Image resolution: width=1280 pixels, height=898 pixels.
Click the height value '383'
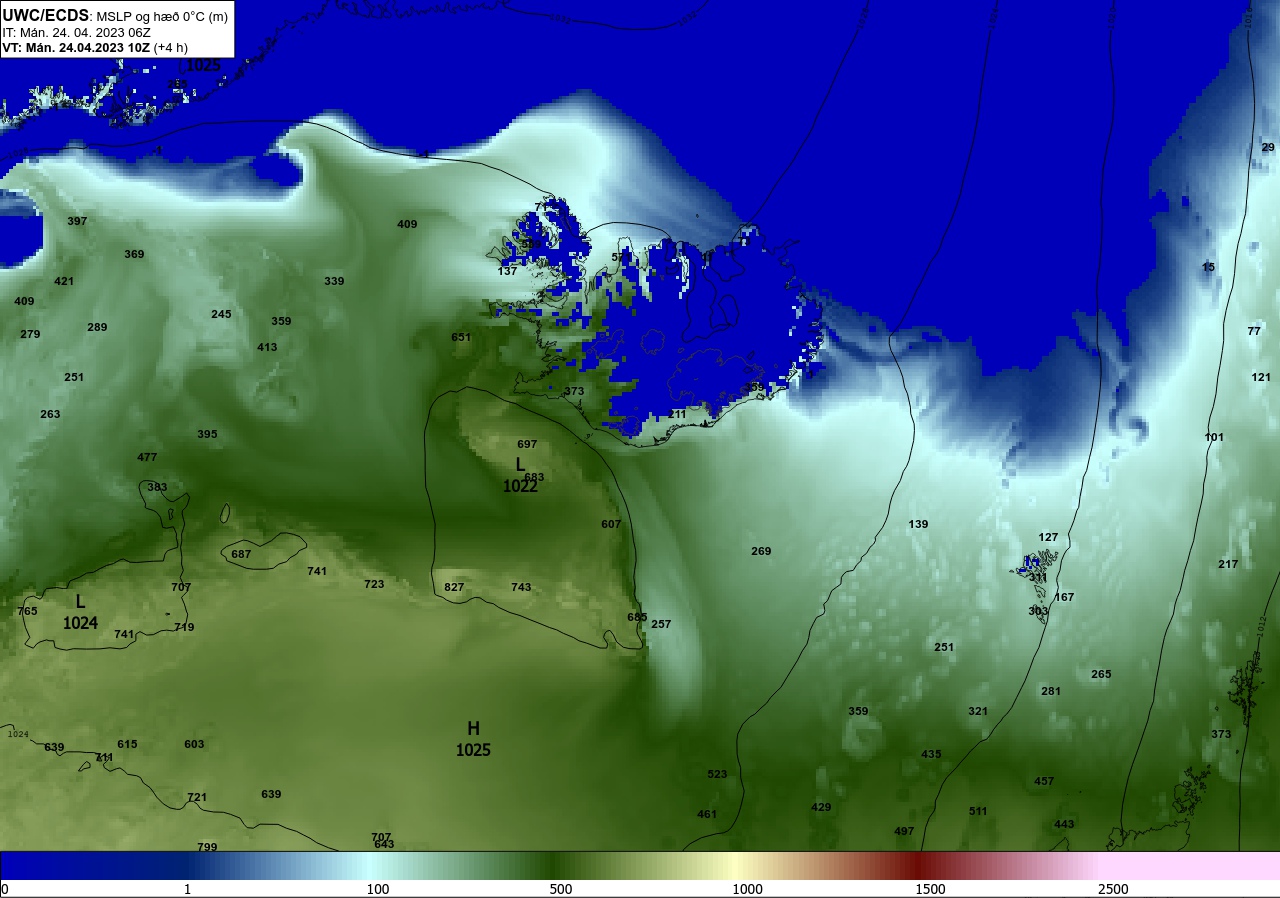[157, 487]
